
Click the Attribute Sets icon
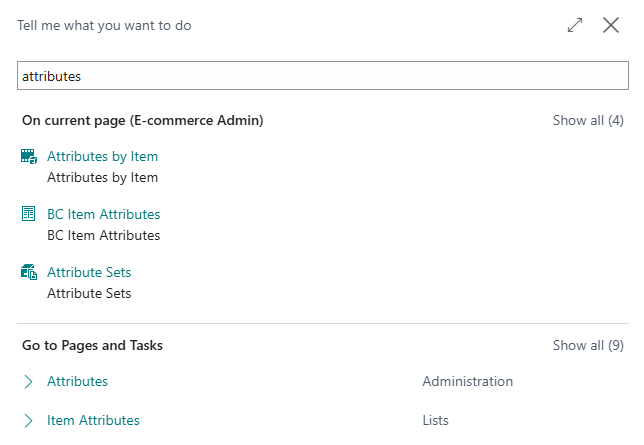[29, 272]
